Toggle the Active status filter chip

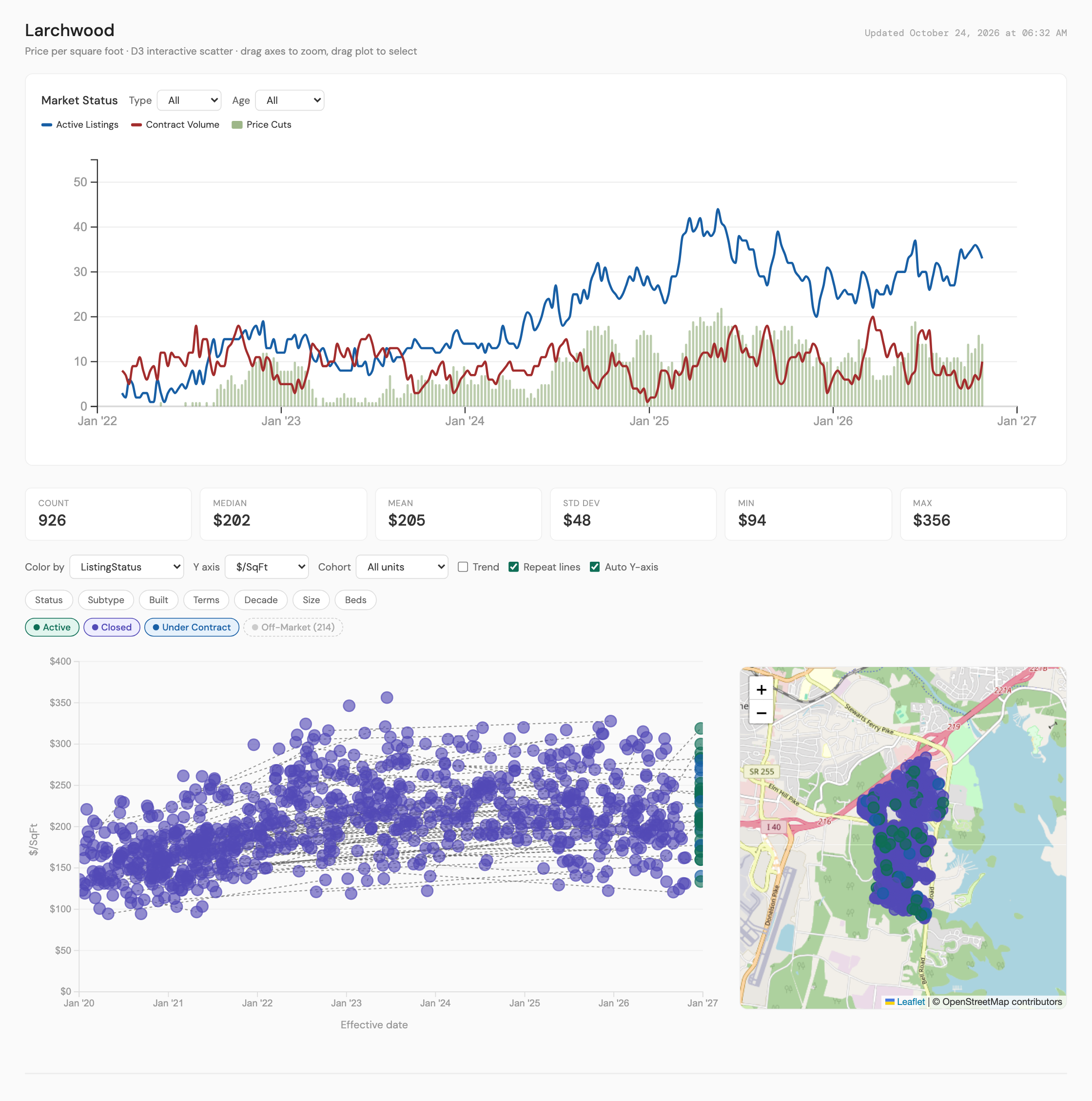coord(52,628)
